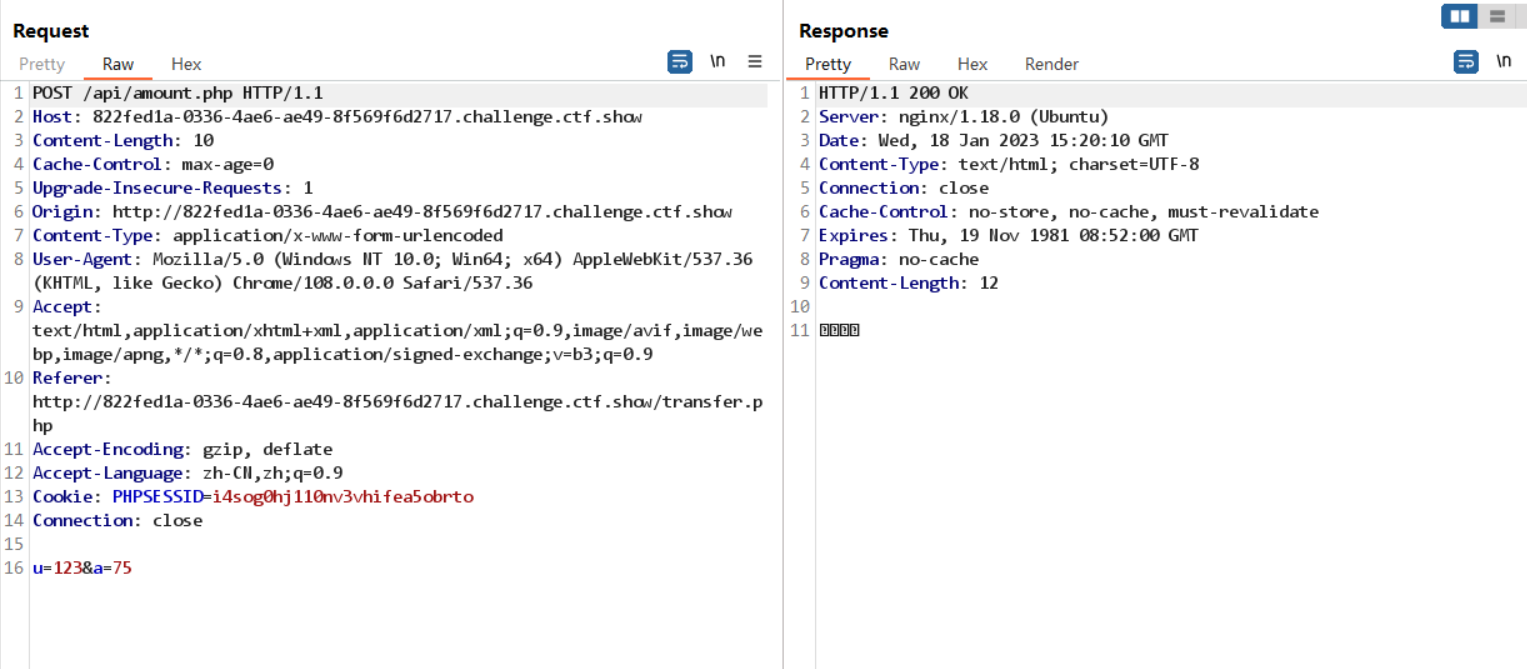Show non-printable characters in the Request panel
The width and height of the screenshot is (1527, 669).
click(718, 62)
